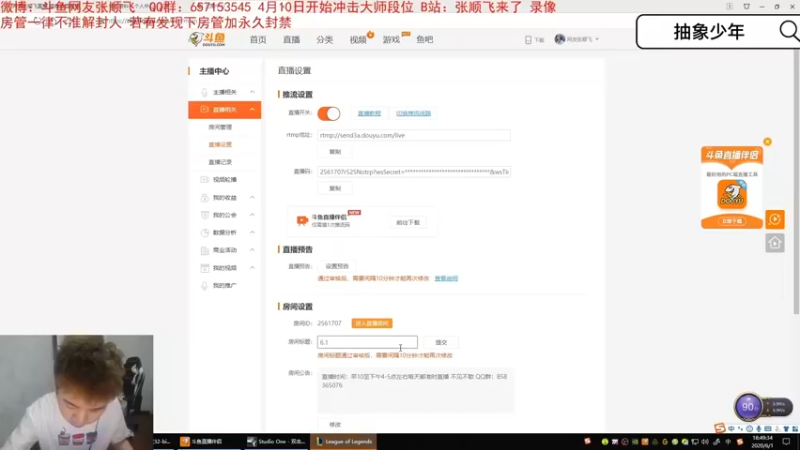Submit the room title with 提交
Image resolution: width=800 pixels, height=450 pixels.
(441, 342)
